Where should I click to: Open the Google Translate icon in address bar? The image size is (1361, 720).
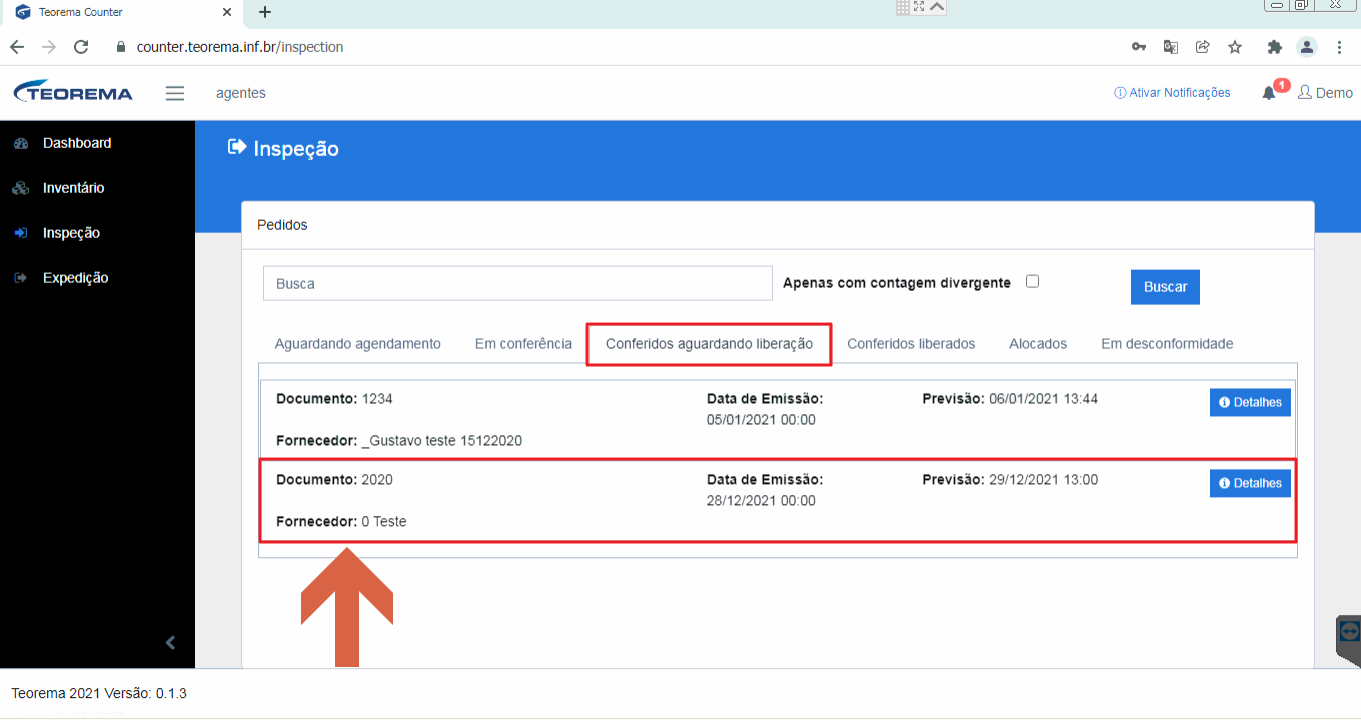pos(1171,47)
